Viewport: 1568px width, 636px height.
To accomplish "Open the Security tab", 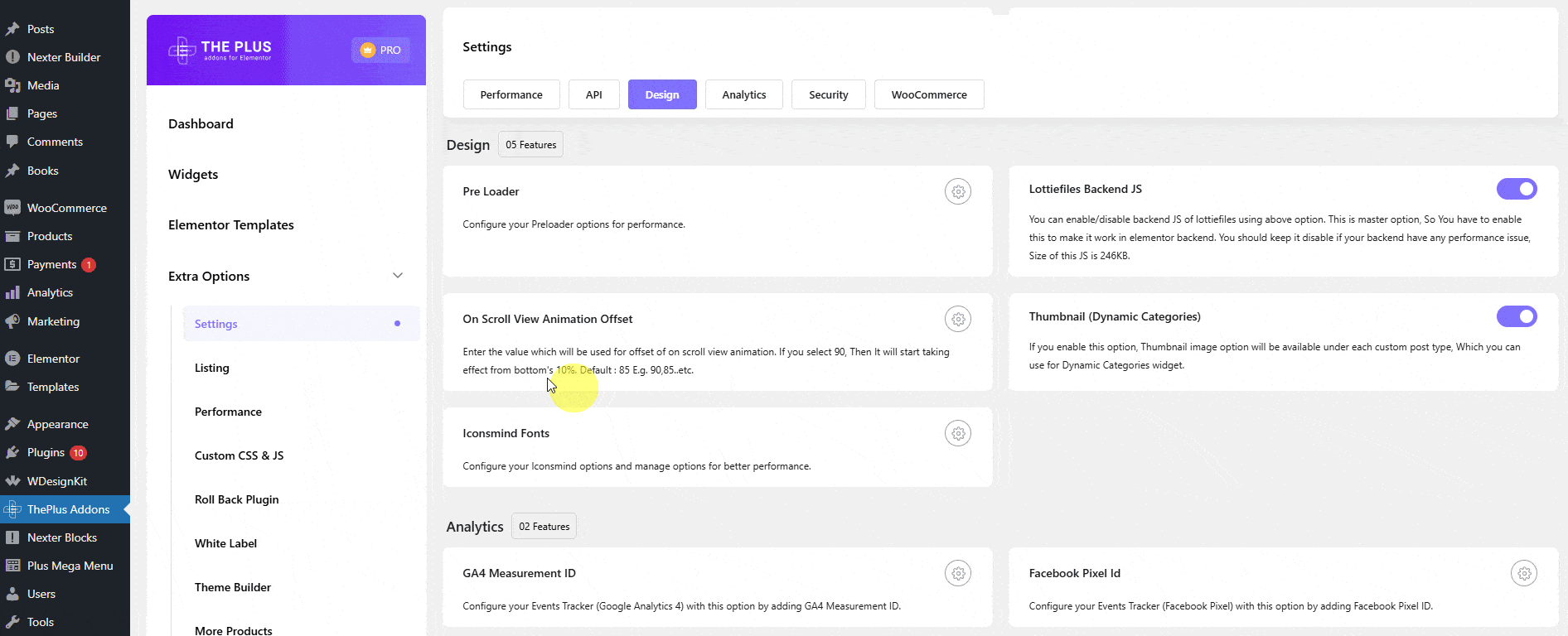I will [829, 94].
